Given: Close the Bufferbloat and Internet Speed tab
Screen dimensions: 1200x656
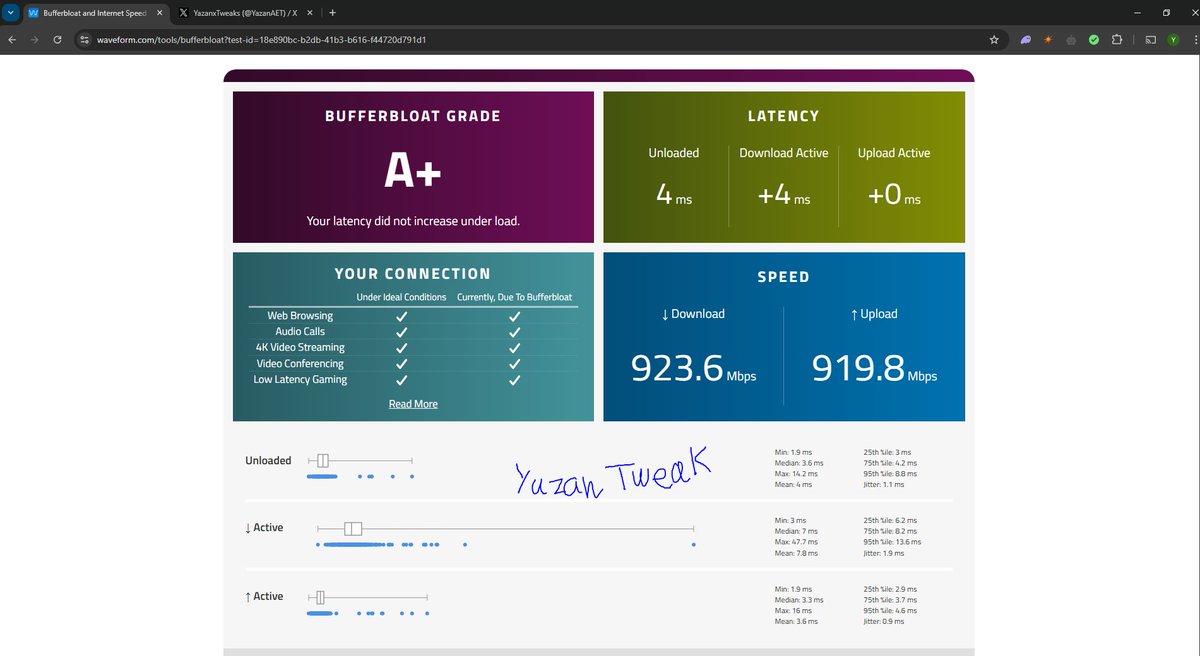Looking at the screenshot, I should point(159,13).
